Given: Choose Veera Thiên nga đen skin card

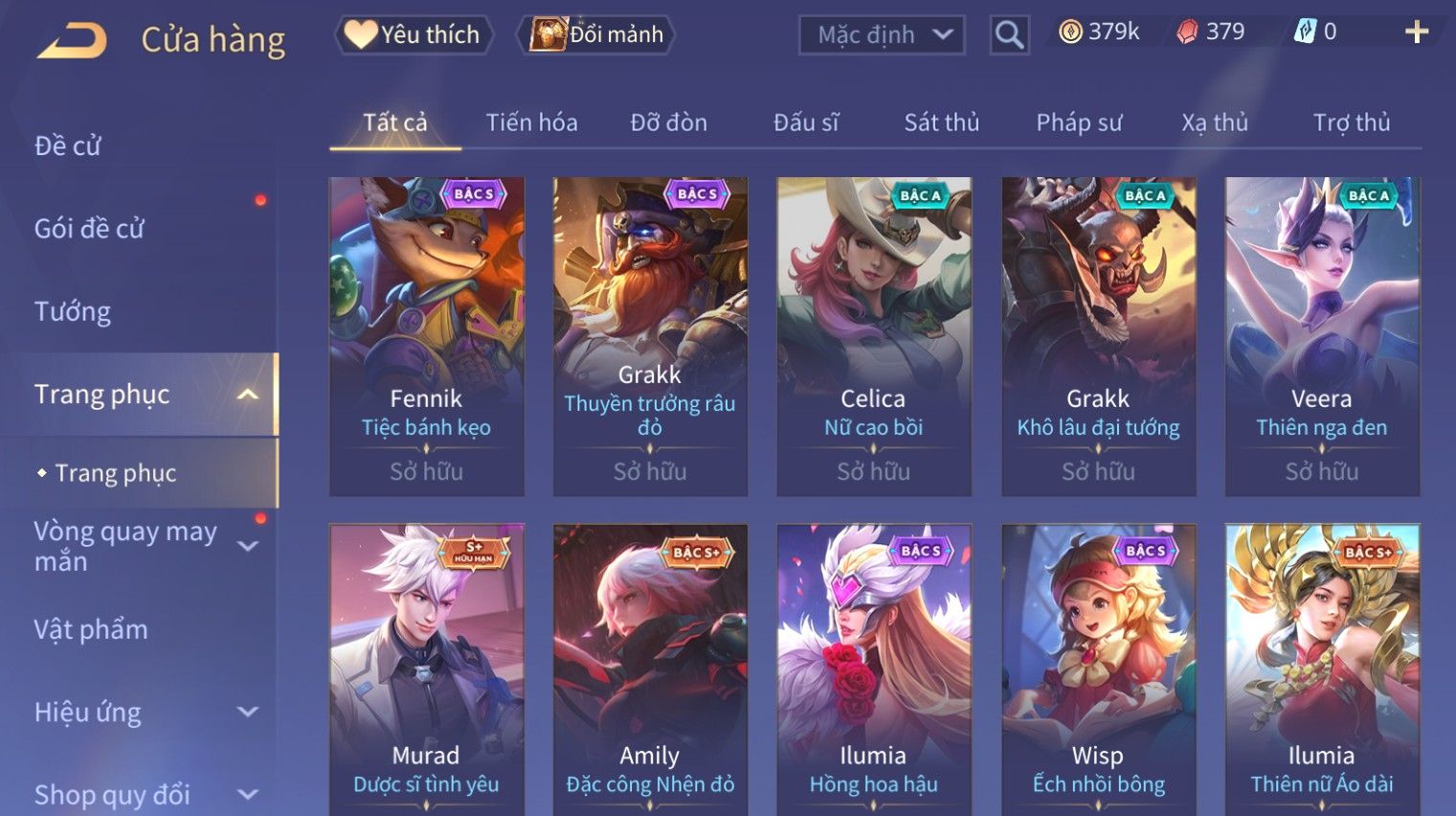Looking at the screenshot, I should click(1322, 336).
